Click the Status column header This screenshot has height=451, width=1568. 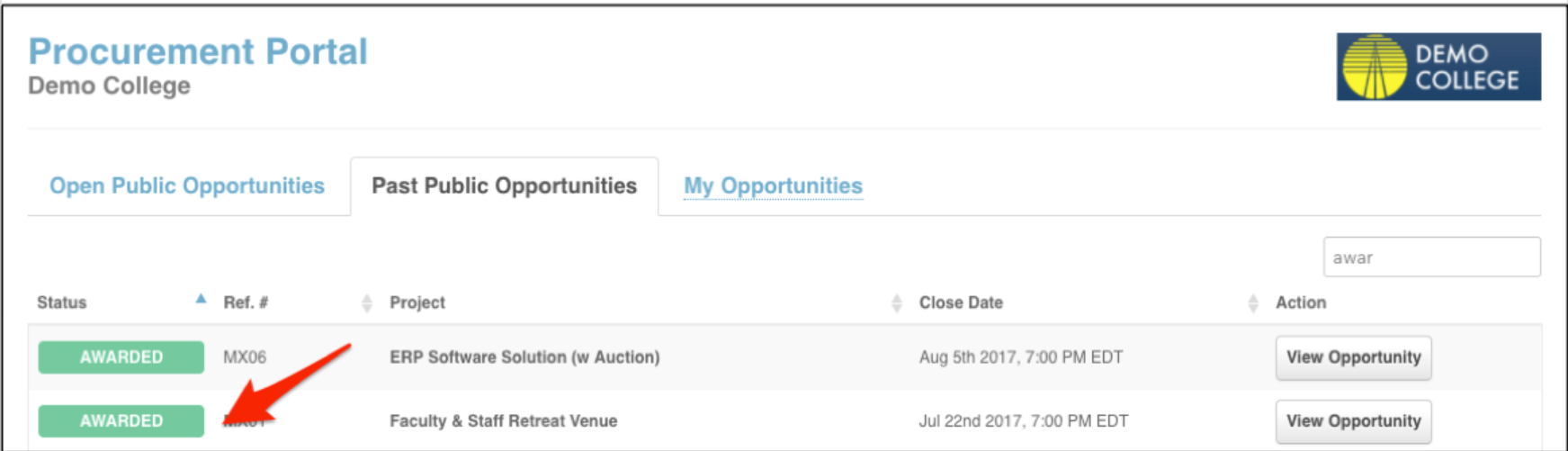pos(62,302)
